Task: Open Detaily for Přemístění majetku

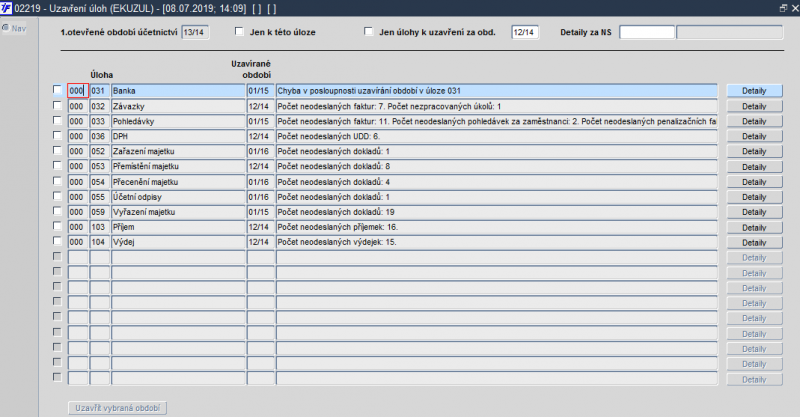Action: (x=754, y=167)
